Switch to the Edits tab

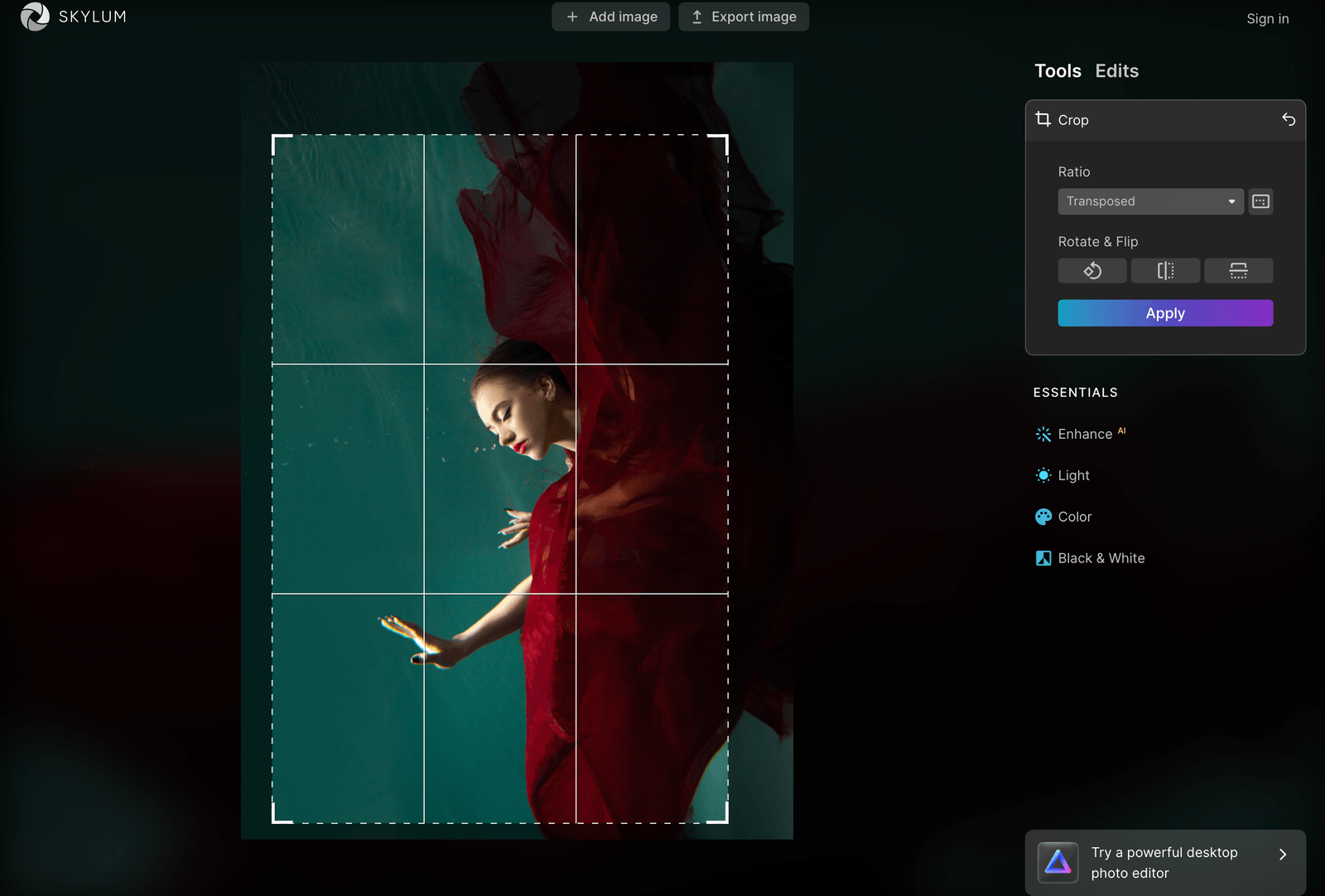pos(1116,71)
